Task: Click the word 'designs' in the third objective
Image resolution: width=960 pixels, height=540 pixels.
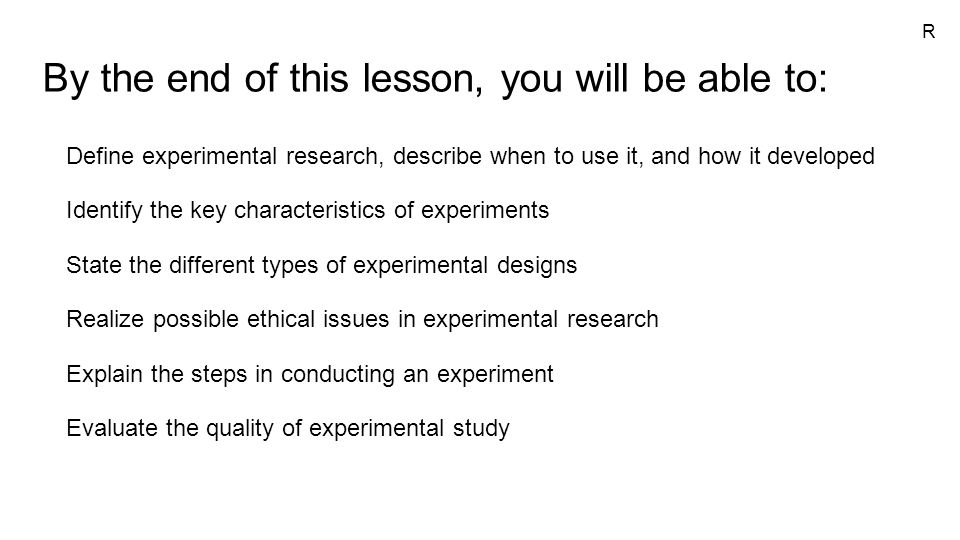Action: pos(537,266)
